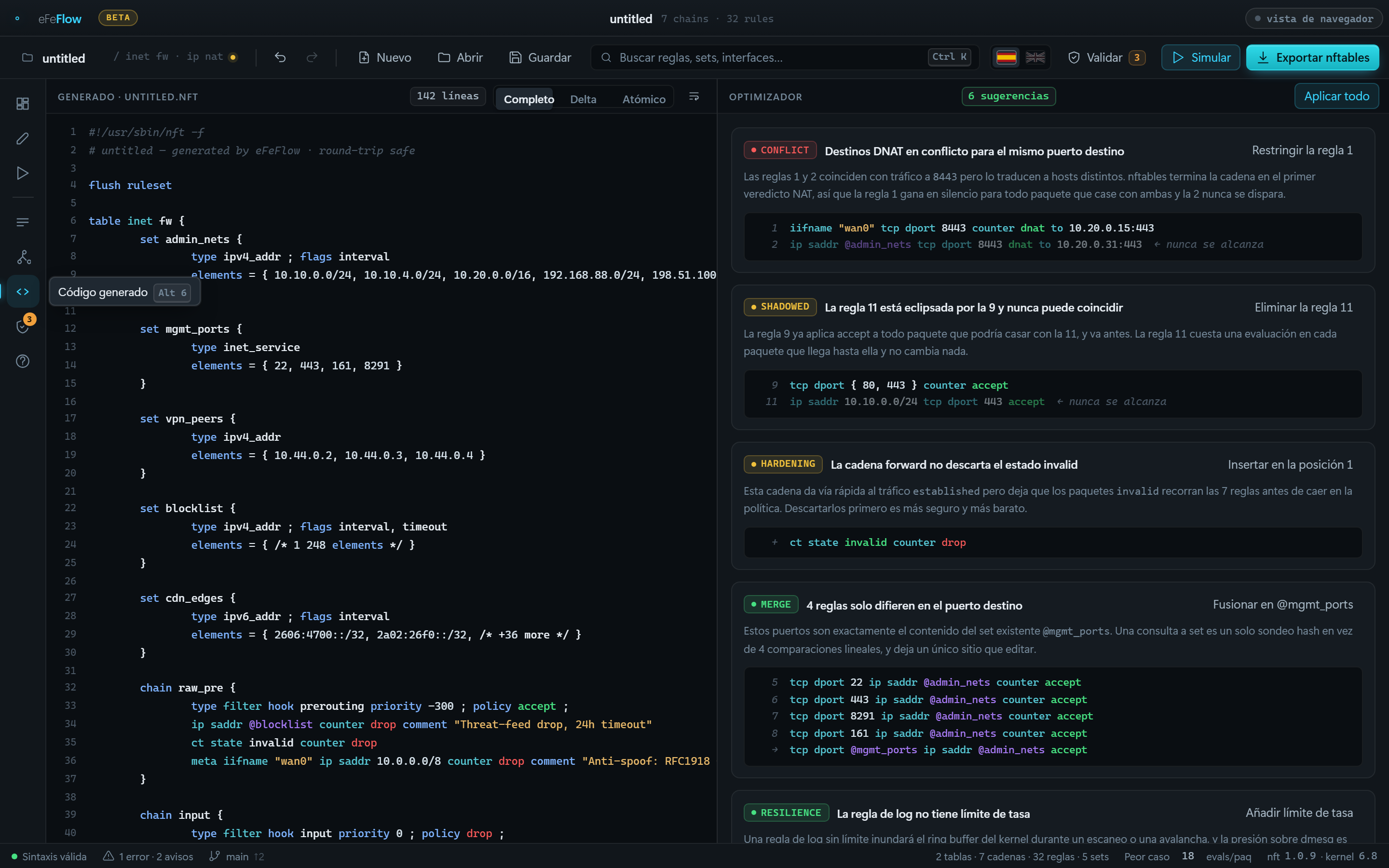Click Guardar to save
The width and height of the screenshot is (1389, 868).
coord(540,57)
